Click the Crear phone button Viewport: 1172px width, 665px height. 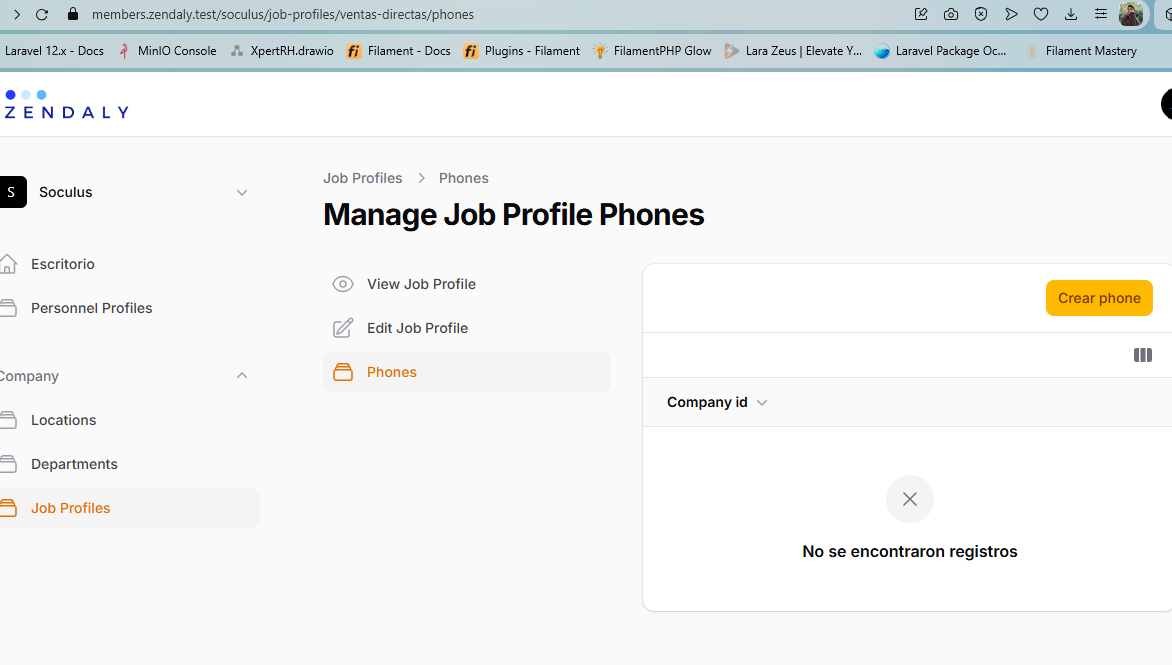(x=1099, y=298)
